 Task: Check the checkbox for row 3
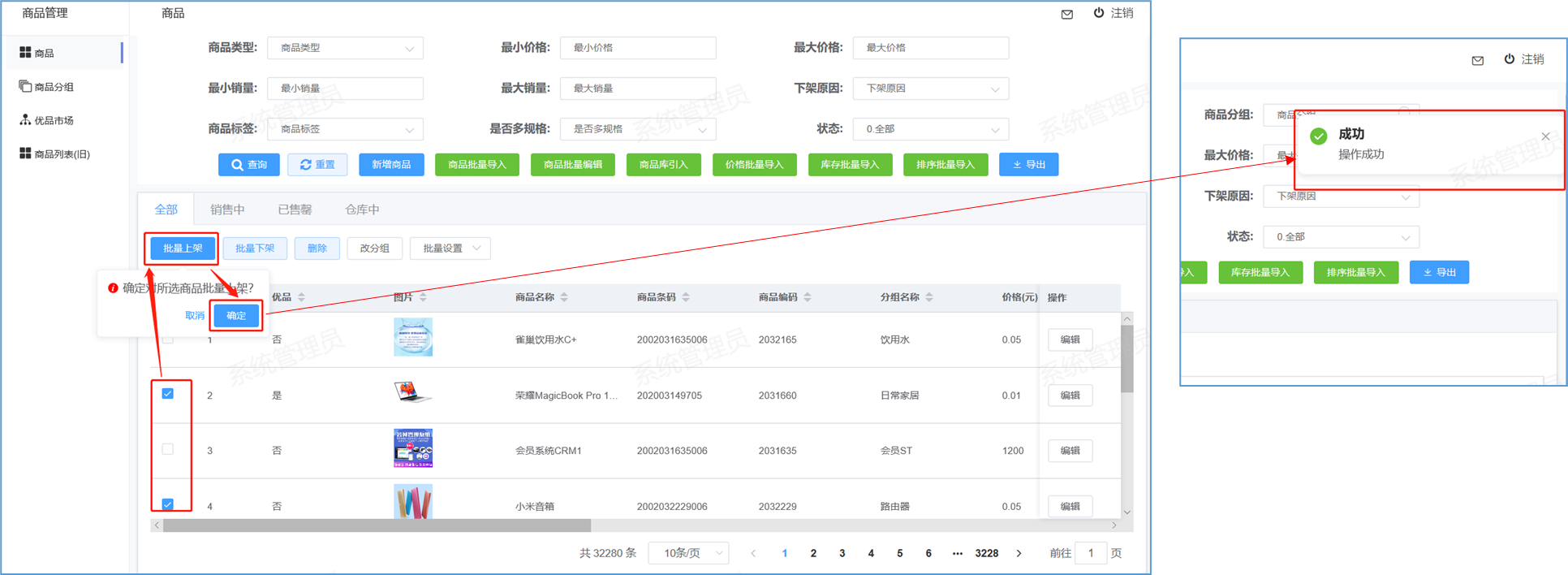coord(168,449)
